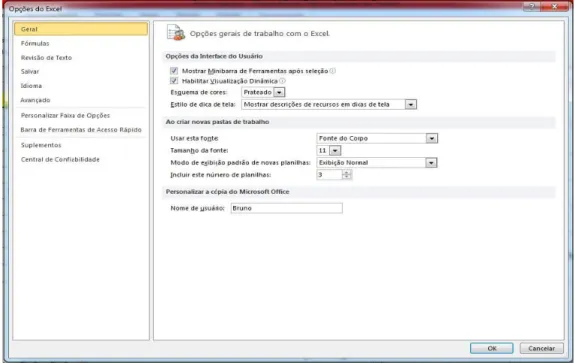Screen dimensions: 575x363
Task: Decrease the number of planilhas spinner
Action: click(x=347, y=177)
